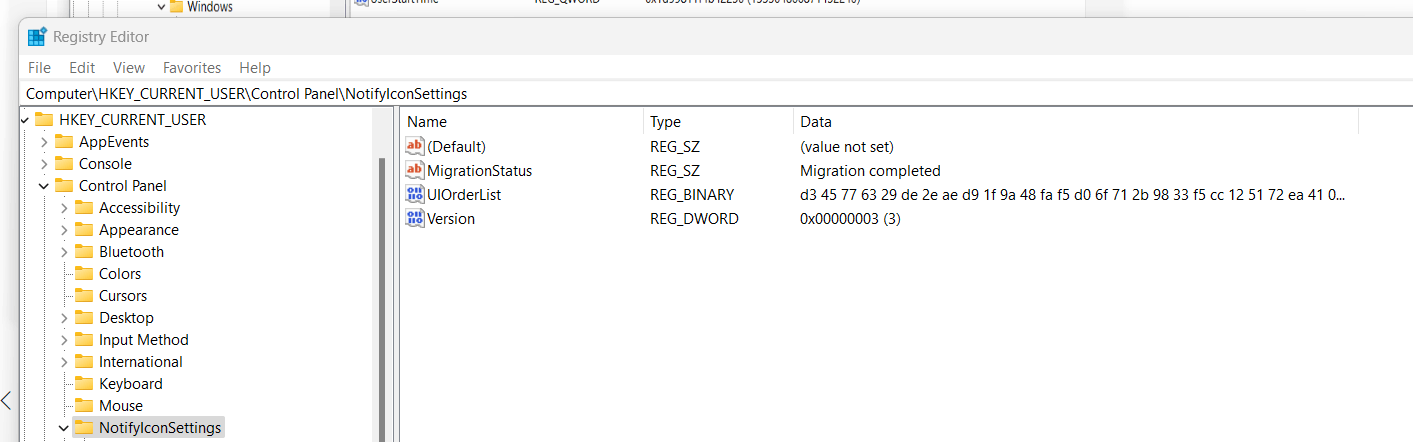The image size is (1413, 442).
Task: Click the Input Method folder icon
Action: point(84,340)
